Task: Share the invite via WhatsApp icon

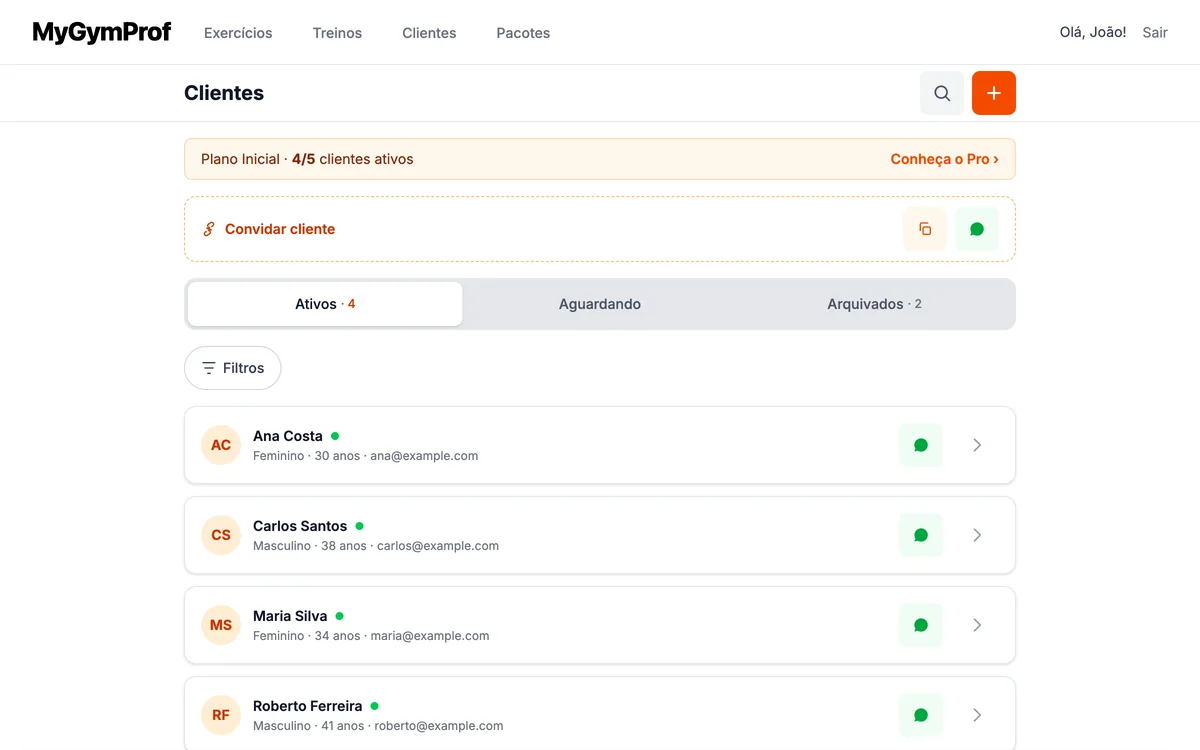Action: point(977,229)
